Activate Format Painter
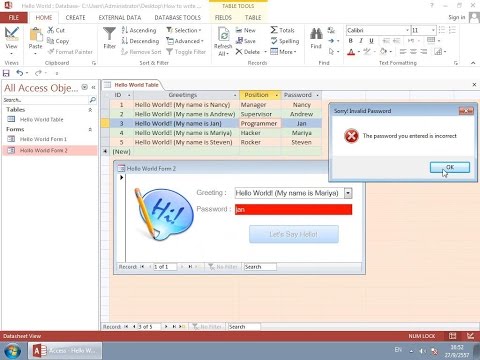The image size is (480, 360). (70, 52)
